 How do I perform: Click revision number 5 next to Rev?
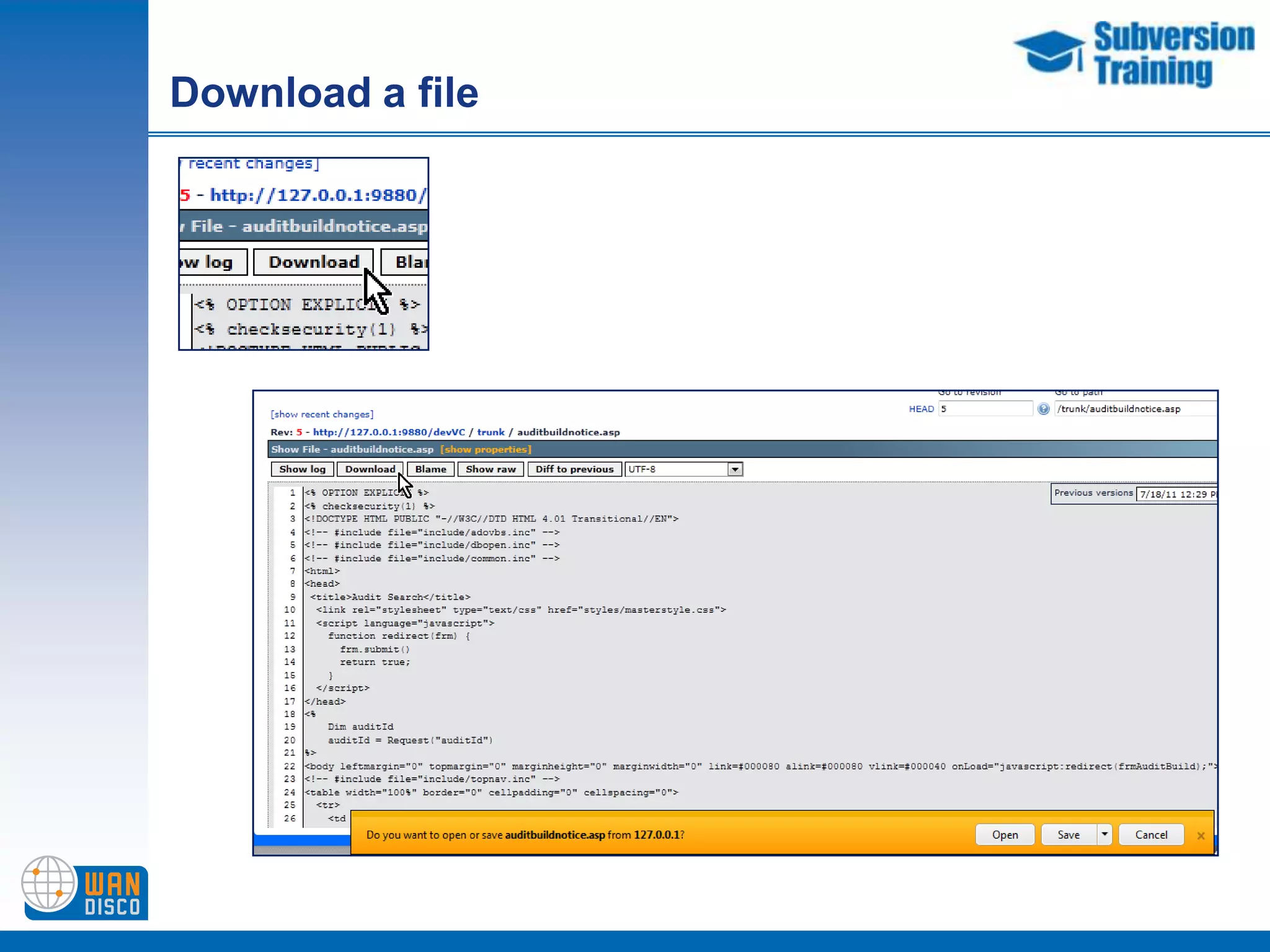click(x=299, y=432)
